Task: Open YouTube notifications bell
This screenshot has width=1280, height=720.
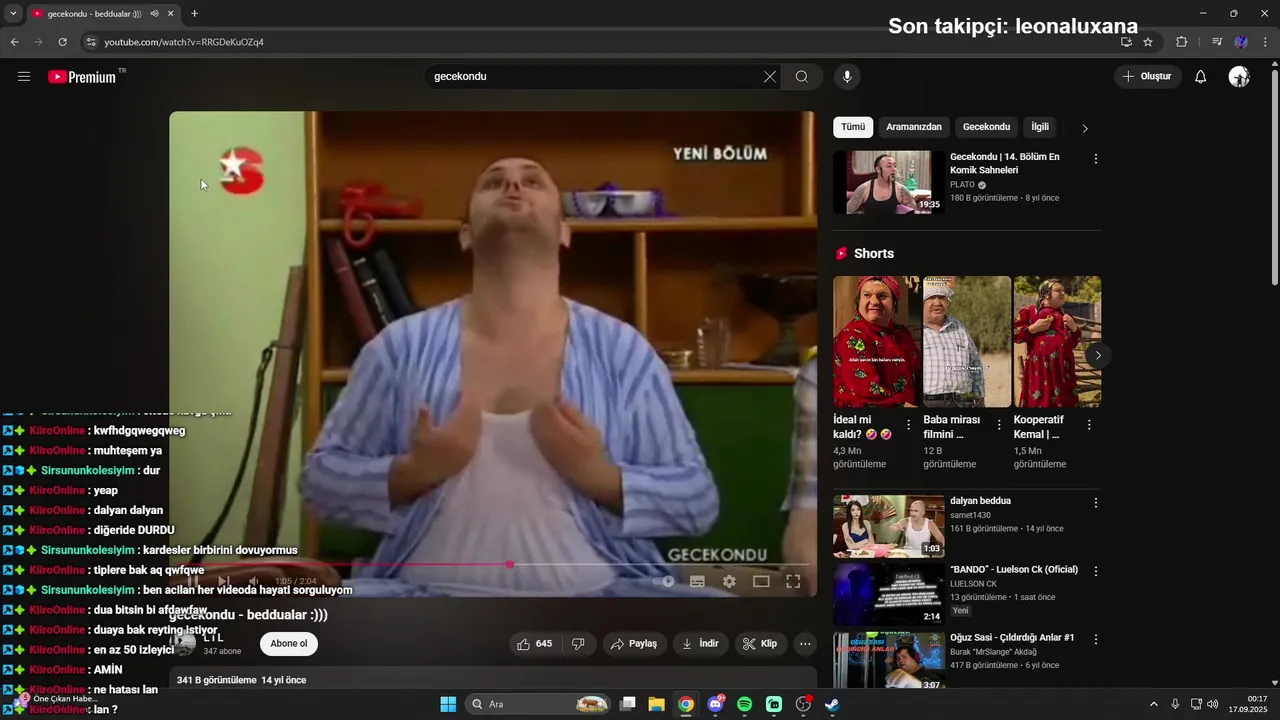Action: coord(1201,77)
